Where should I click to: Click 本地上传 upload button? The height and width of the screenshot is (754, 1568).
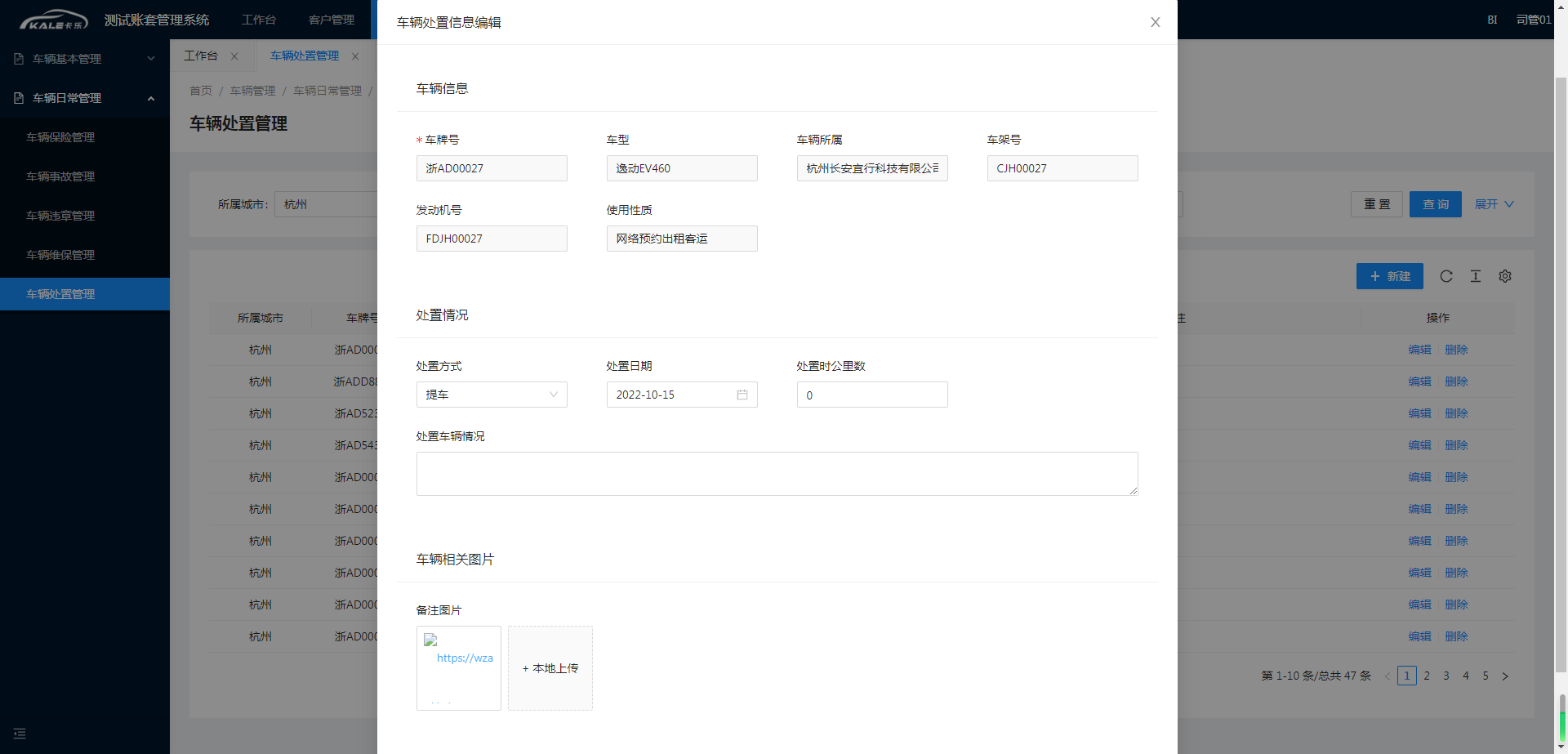(550, 668)
